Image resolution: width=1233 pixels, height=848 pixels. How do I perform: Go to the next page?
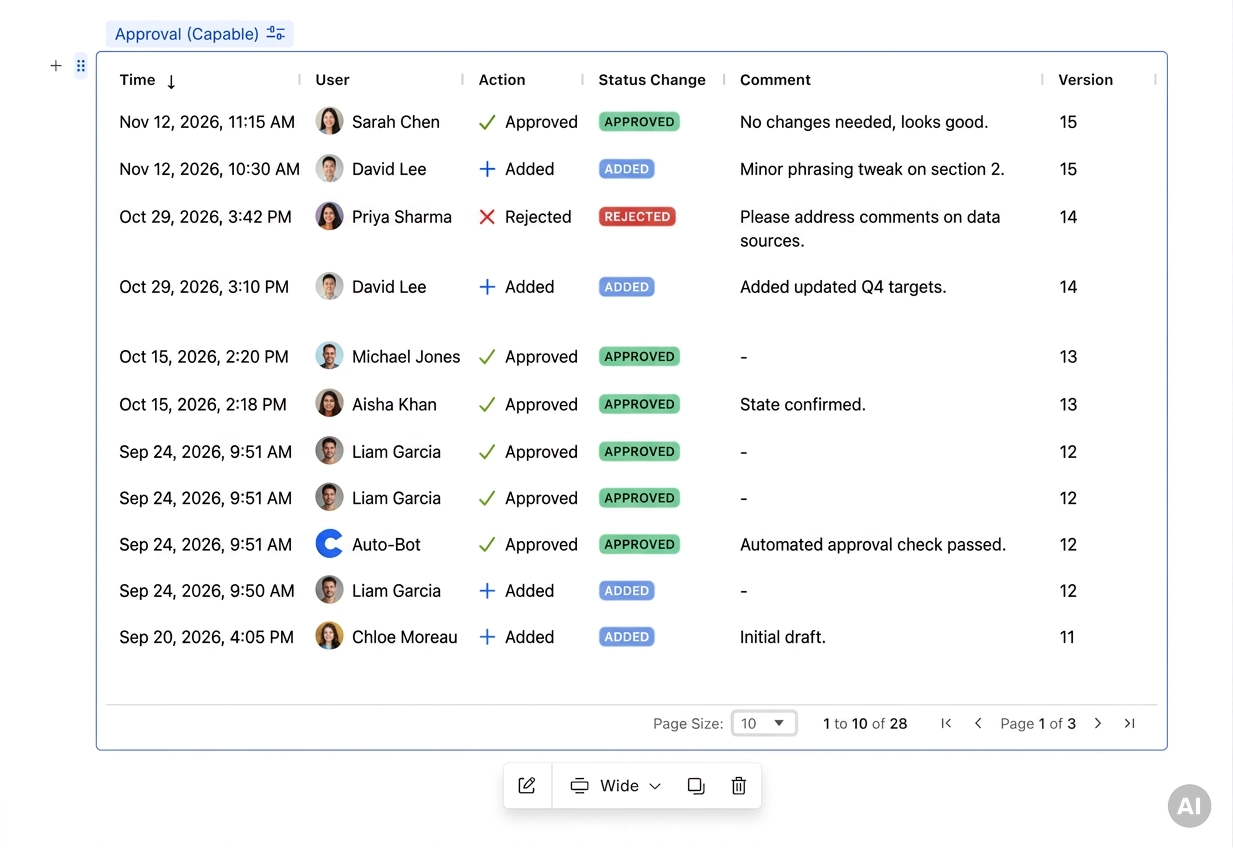[1098, 723]
